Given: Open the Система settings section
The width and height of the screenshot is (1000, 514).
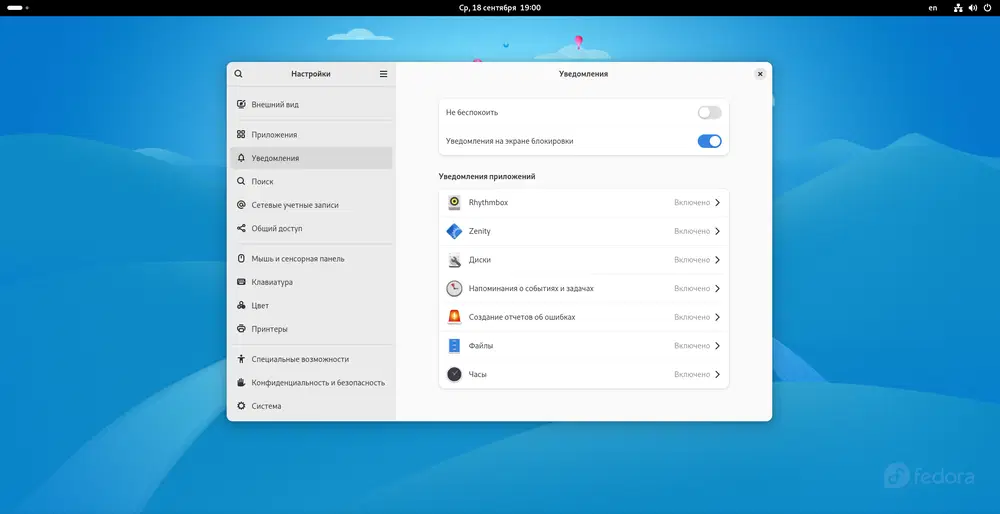Looking at the screenshot, I should click(311, 406).
